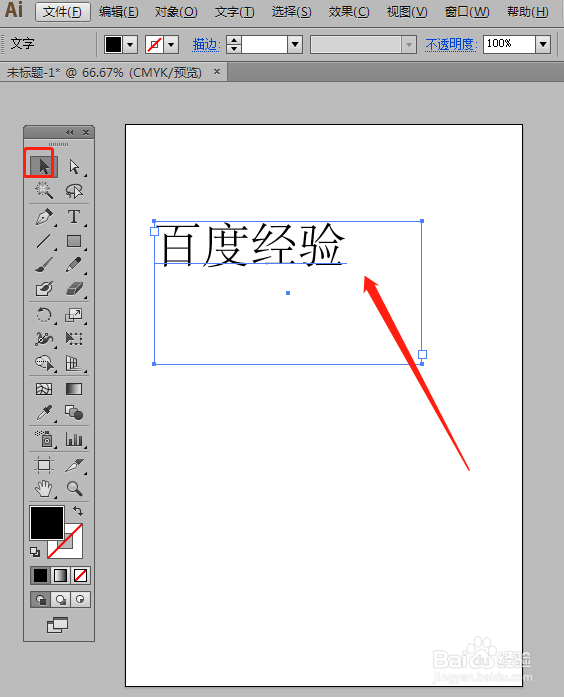Activate the Rotate tool
564x697 pixels.
click(44, 315)
